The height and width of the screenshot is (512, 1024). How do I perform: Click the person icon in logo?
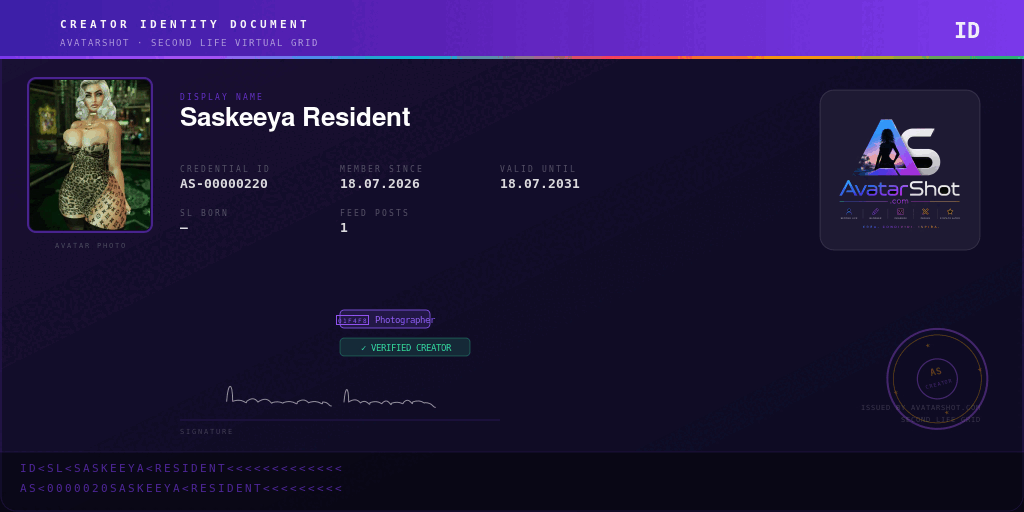(x=849, y=212)
